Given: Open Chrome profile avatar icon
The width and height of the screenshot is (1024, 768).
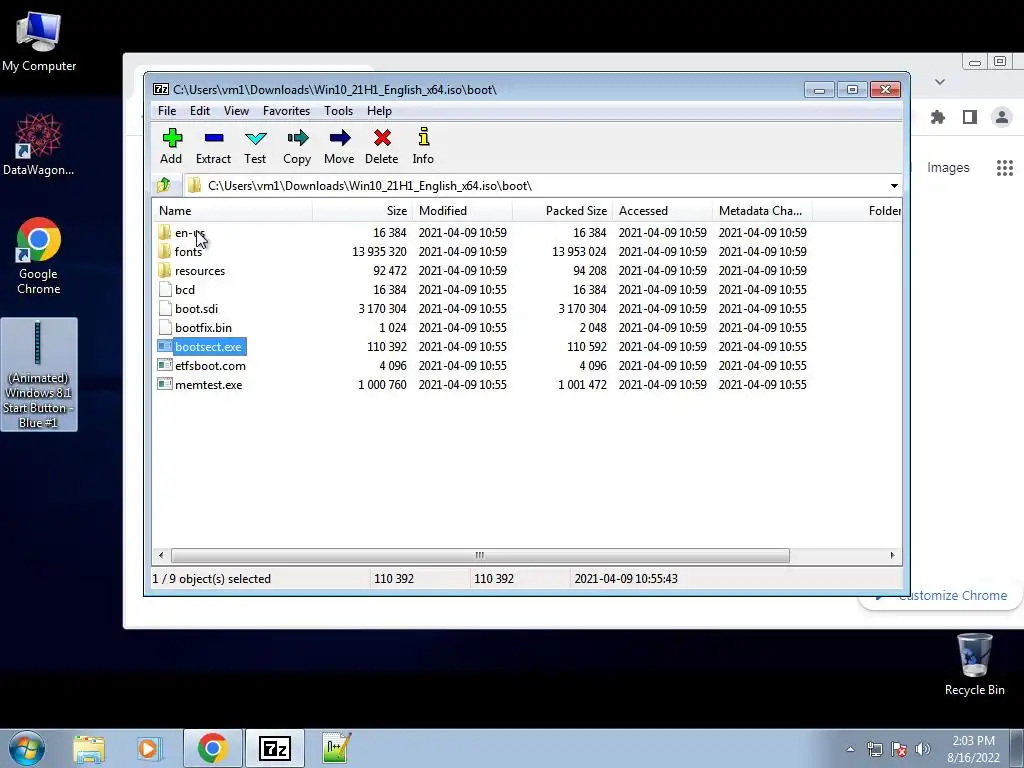Looking at the screenshot, I should (x=1001, y=118).
